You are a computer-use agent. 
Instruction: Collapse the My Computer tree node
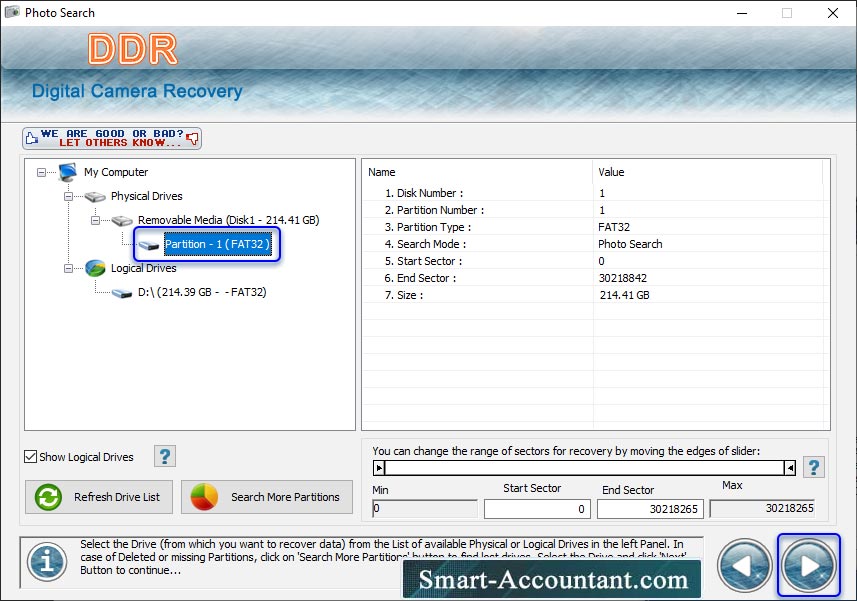[x=41, y=173]
